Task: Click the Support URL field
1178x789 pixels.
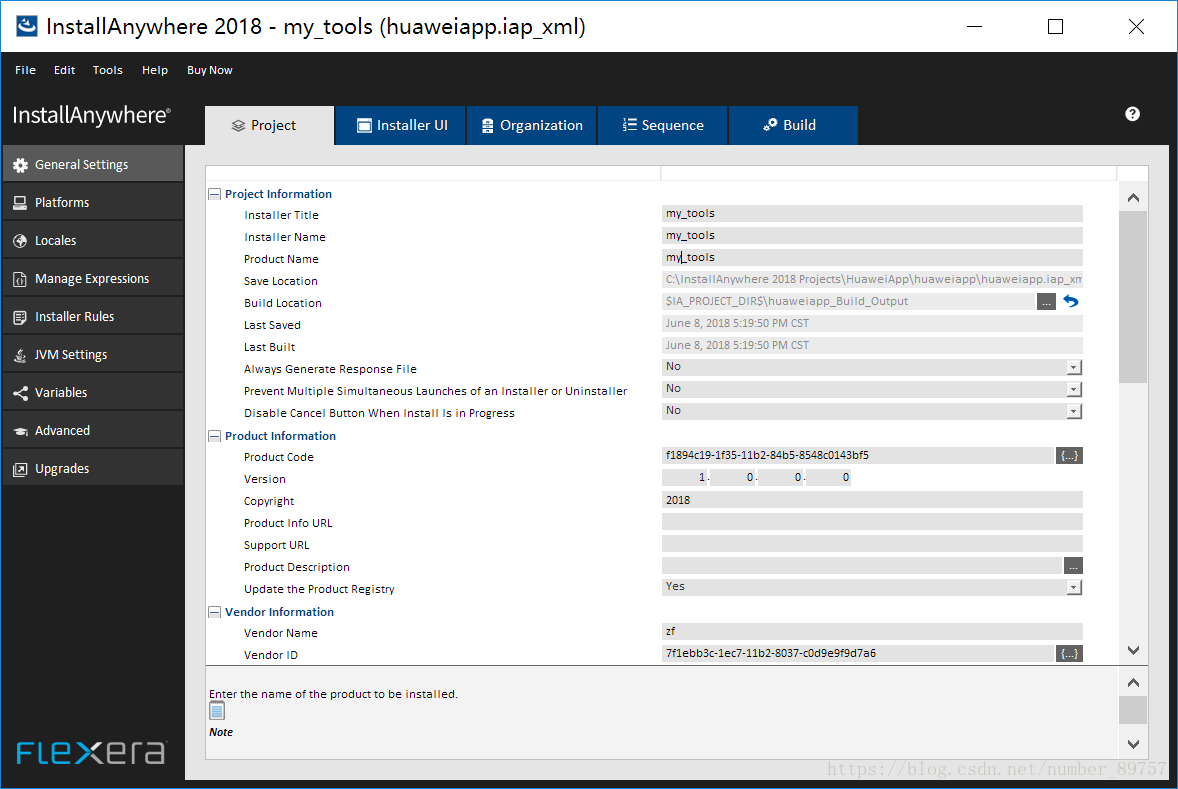Action: click(x=872, y=543)
